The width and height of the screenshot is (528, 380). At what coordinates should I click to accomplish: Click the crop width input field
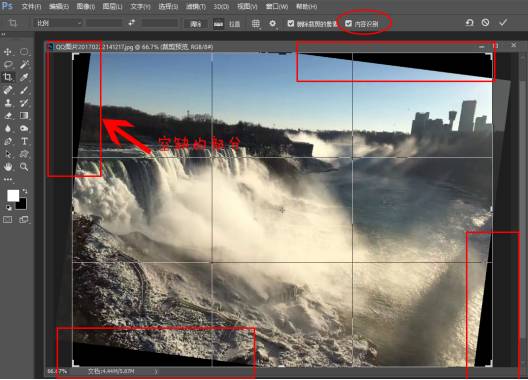[104, 23]
